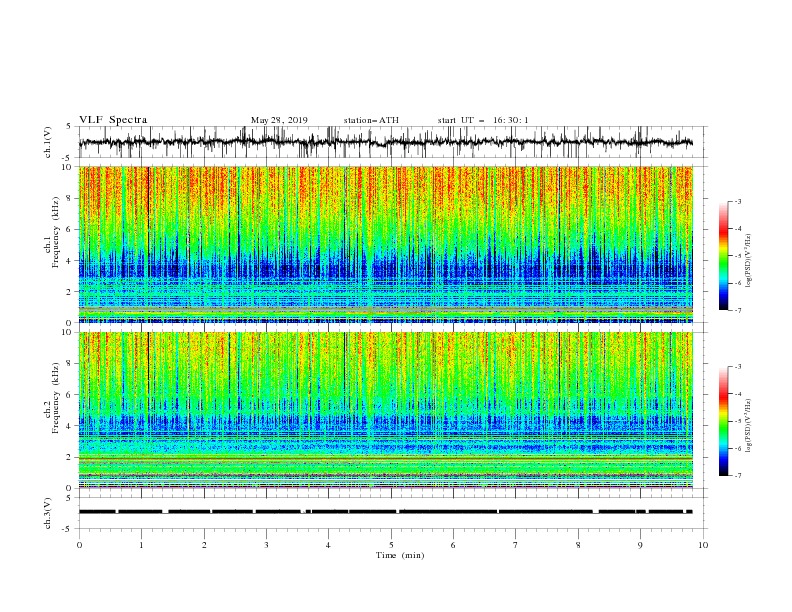Click tick label 2 on the Time axis
The height and width of the screenshot is (612, 792).
(x=204, y=545)
